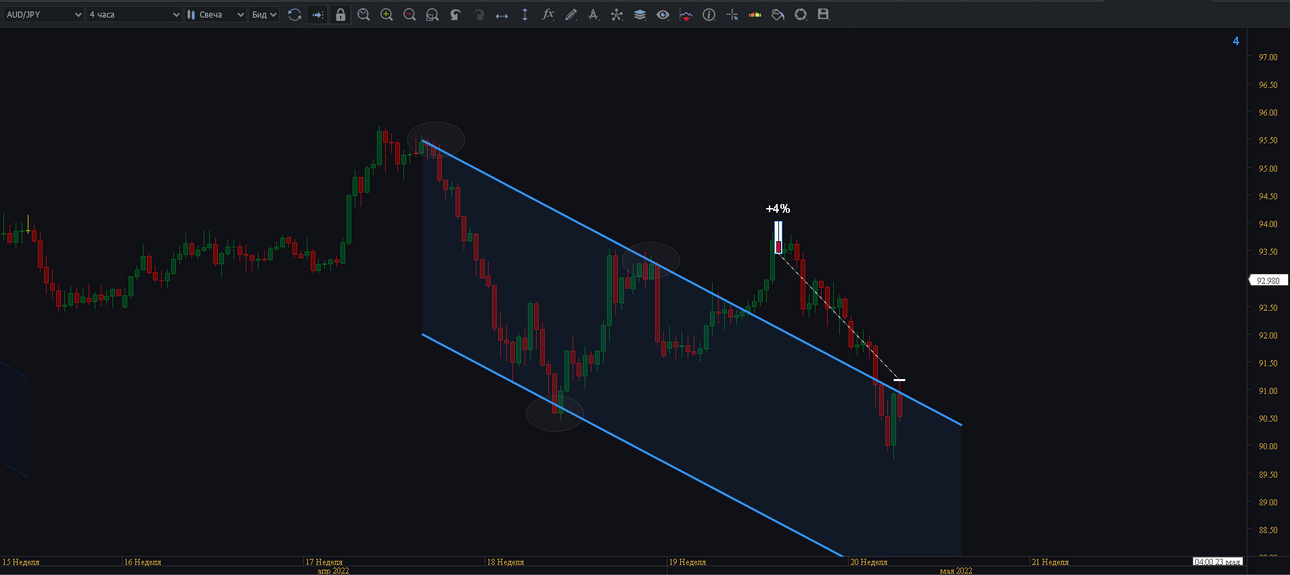Click the short white horizontal marker near 91.00
This screenshot has height=575, width=1290.
tap(899, 380)
